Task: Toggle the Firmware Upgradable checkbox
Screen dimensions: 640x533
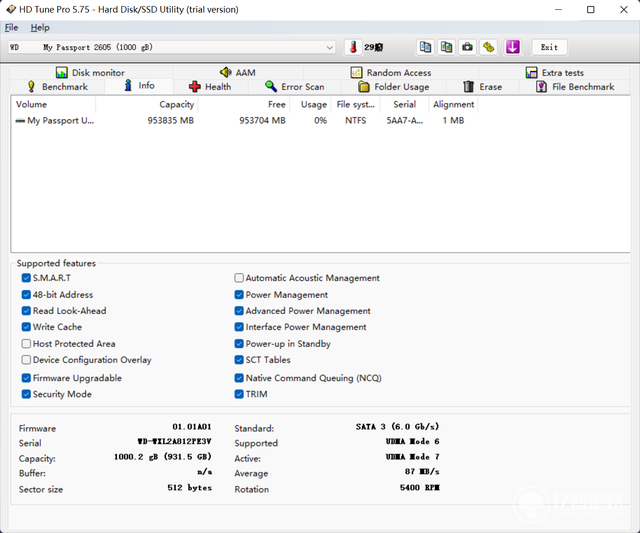Action: [x=26, y=378]
